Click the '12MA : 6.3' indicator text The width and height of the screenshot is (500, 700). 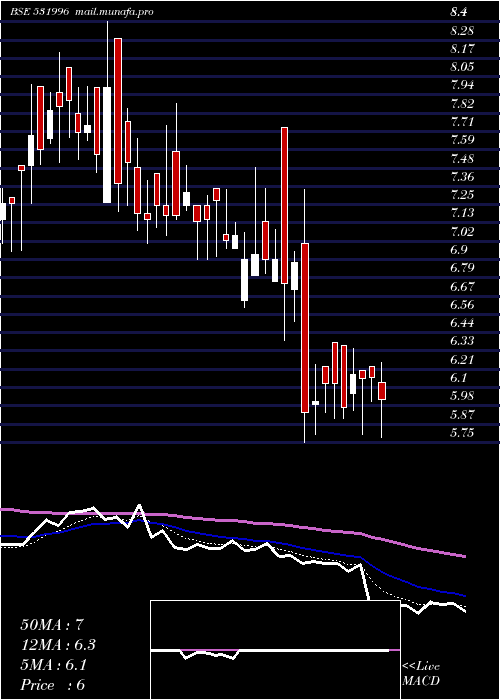pyautogui.click(x=58, y=645)
